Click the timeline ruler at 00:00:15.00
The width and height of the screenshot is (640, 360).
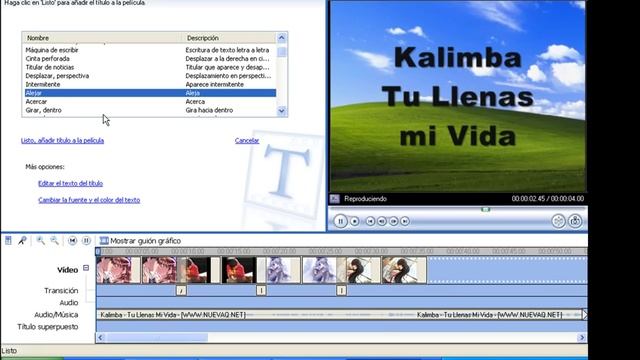coord(234,251)
